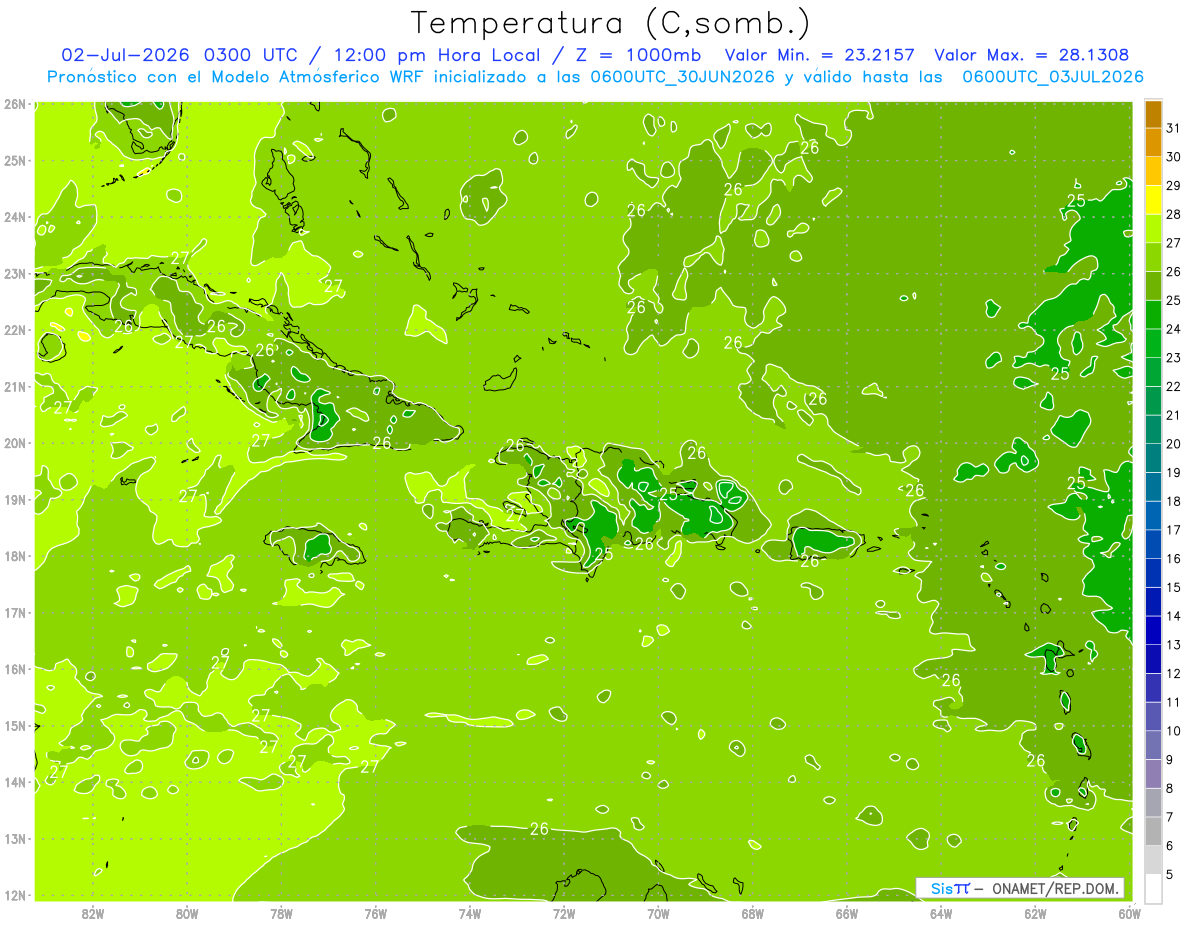Screen dimensions: 1200x927
Task: Click purple legend swatch between 9 and 10
Action: tap(1153, 745)
